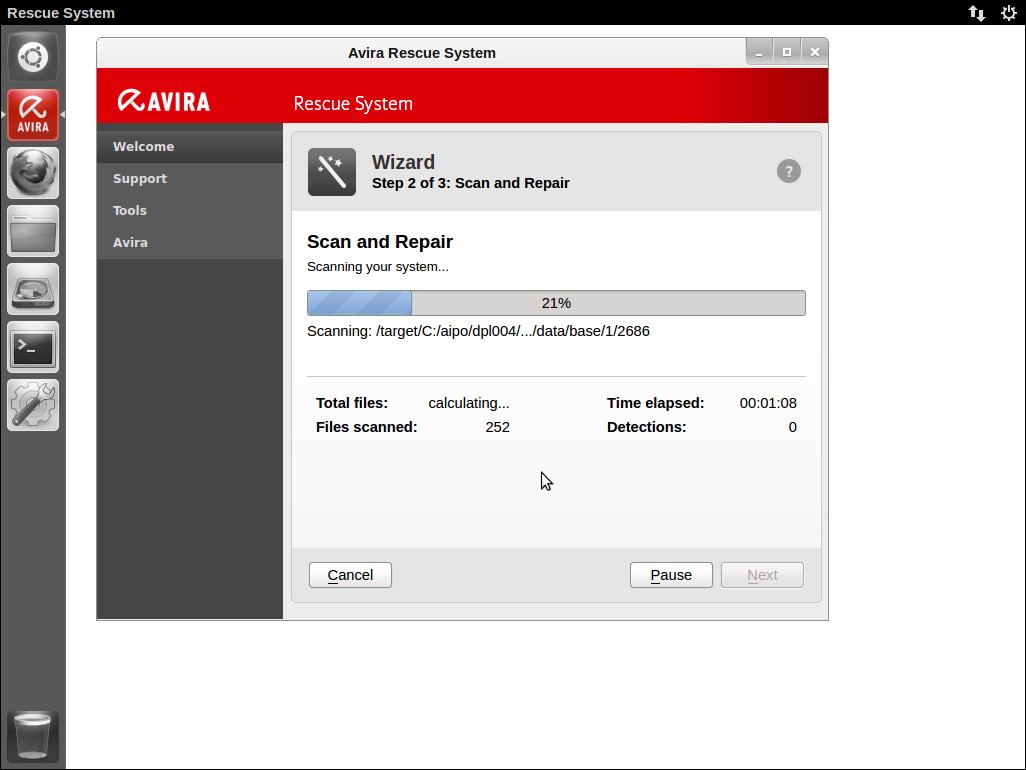Select Welcome in the sidebar

(190, 147)
